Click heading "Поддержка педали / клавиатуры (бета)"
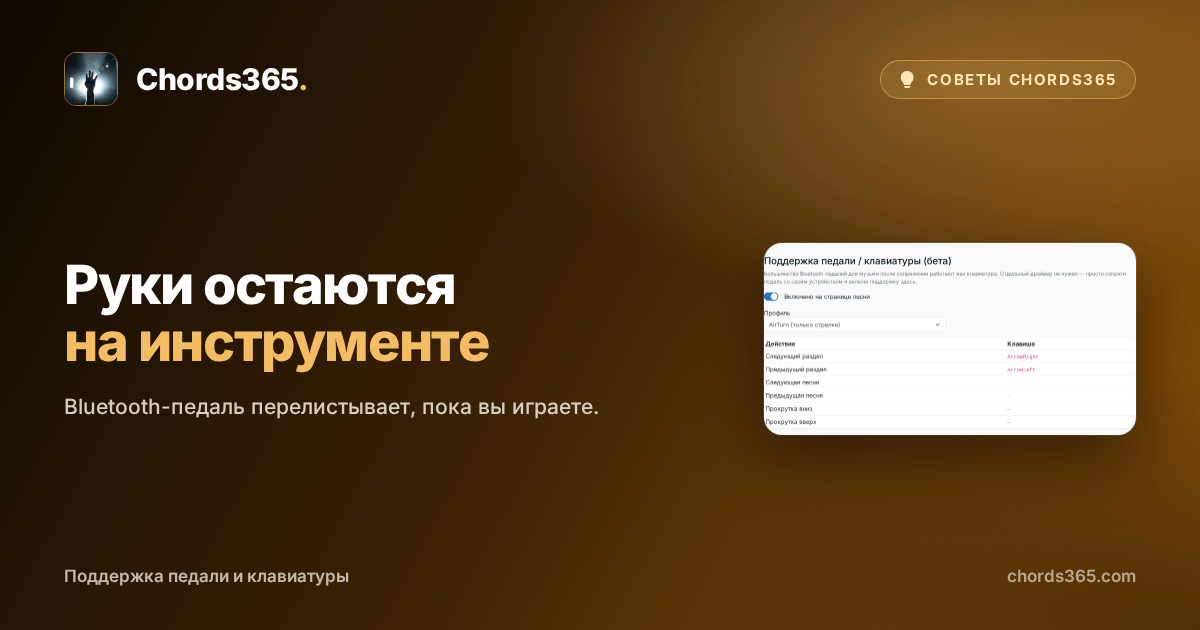The image size is (1200, 630). pyautogui.click(x=857, y=260)
